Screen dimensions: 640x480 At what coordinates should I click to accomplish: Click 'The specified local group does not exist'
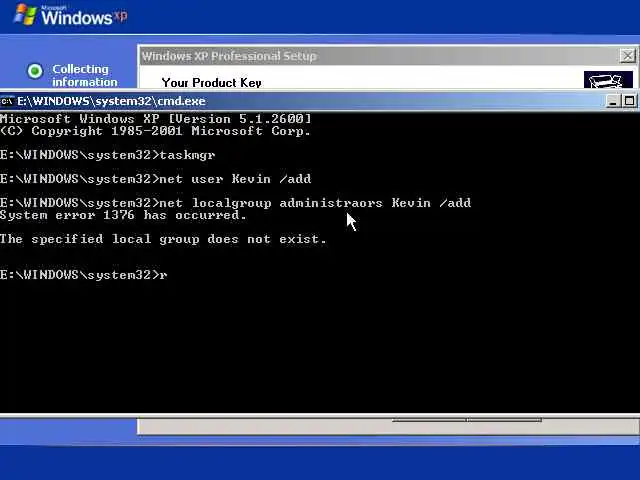(163, 239)
